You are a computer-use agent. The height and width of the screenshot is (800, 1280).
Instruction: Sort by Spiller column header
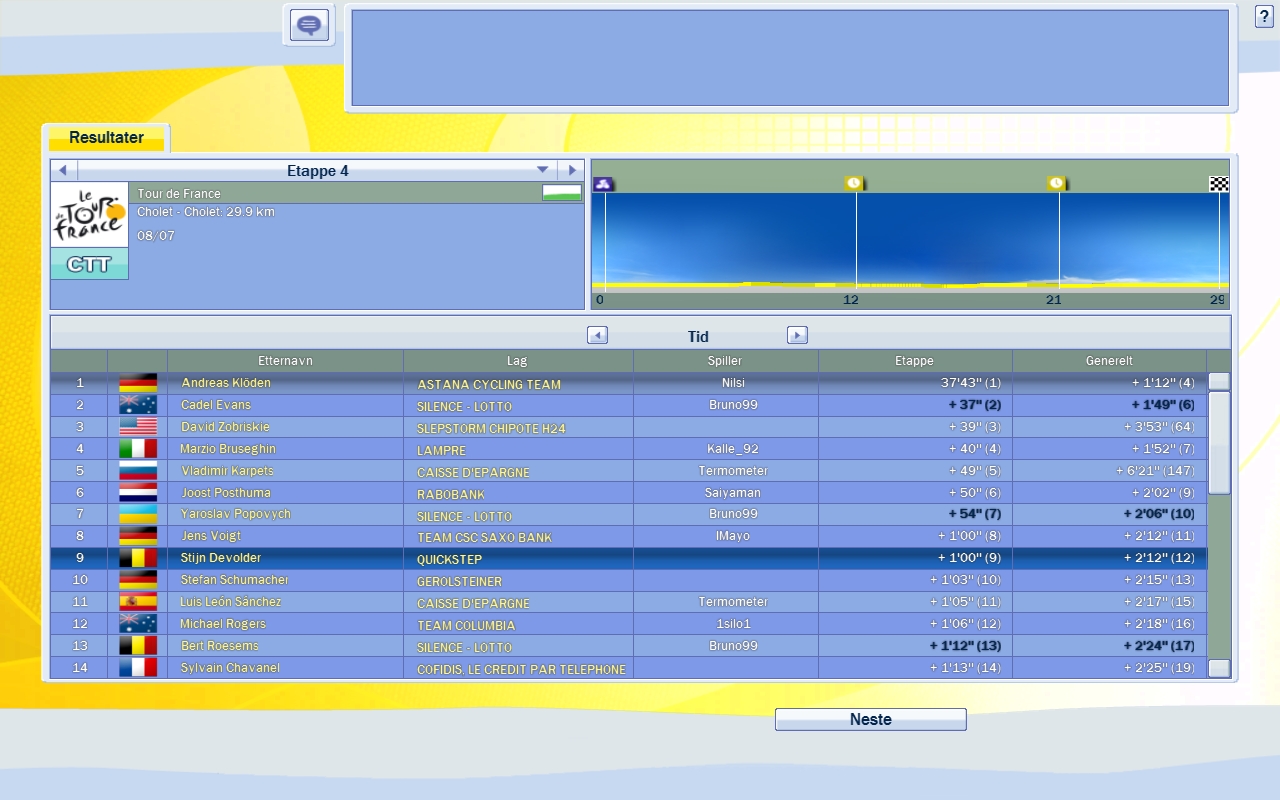click(726, 361)
